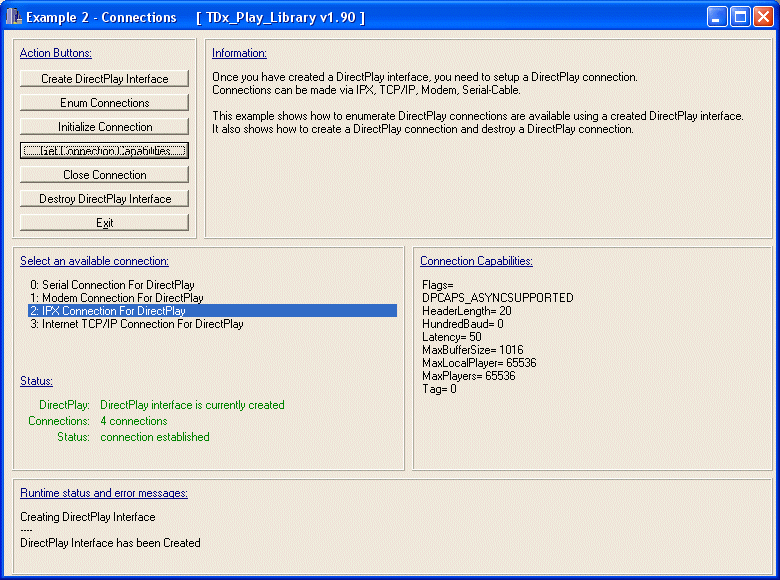The height and width of the screenshot is (580, 780).
Task: Maximize the Example 2 window
Action: point(740,17)
